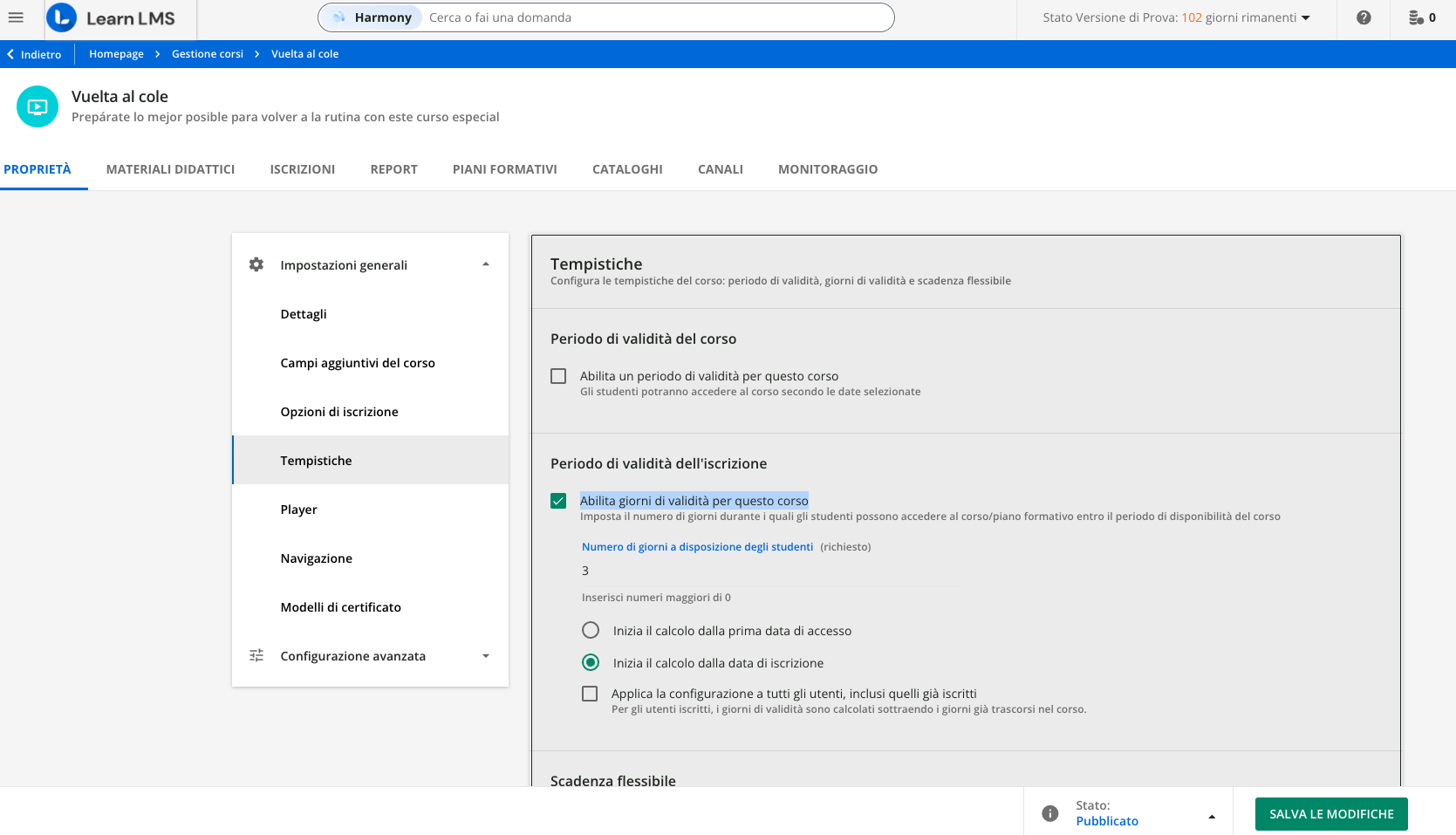Check apply configuration to all users box
Viewport: 1456px width, 835px height.
[591, 694]
